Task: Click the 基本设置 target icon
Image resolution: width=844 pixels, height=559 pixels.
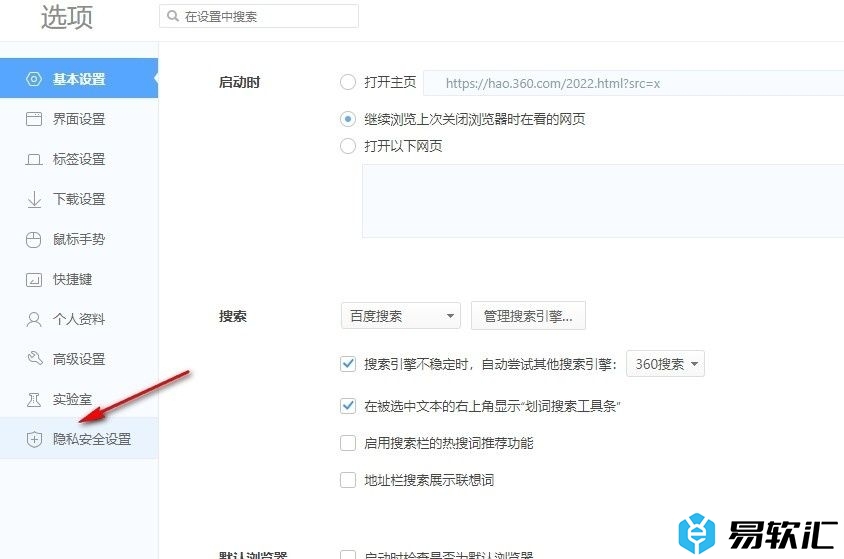Action: (x=33, y=79)
